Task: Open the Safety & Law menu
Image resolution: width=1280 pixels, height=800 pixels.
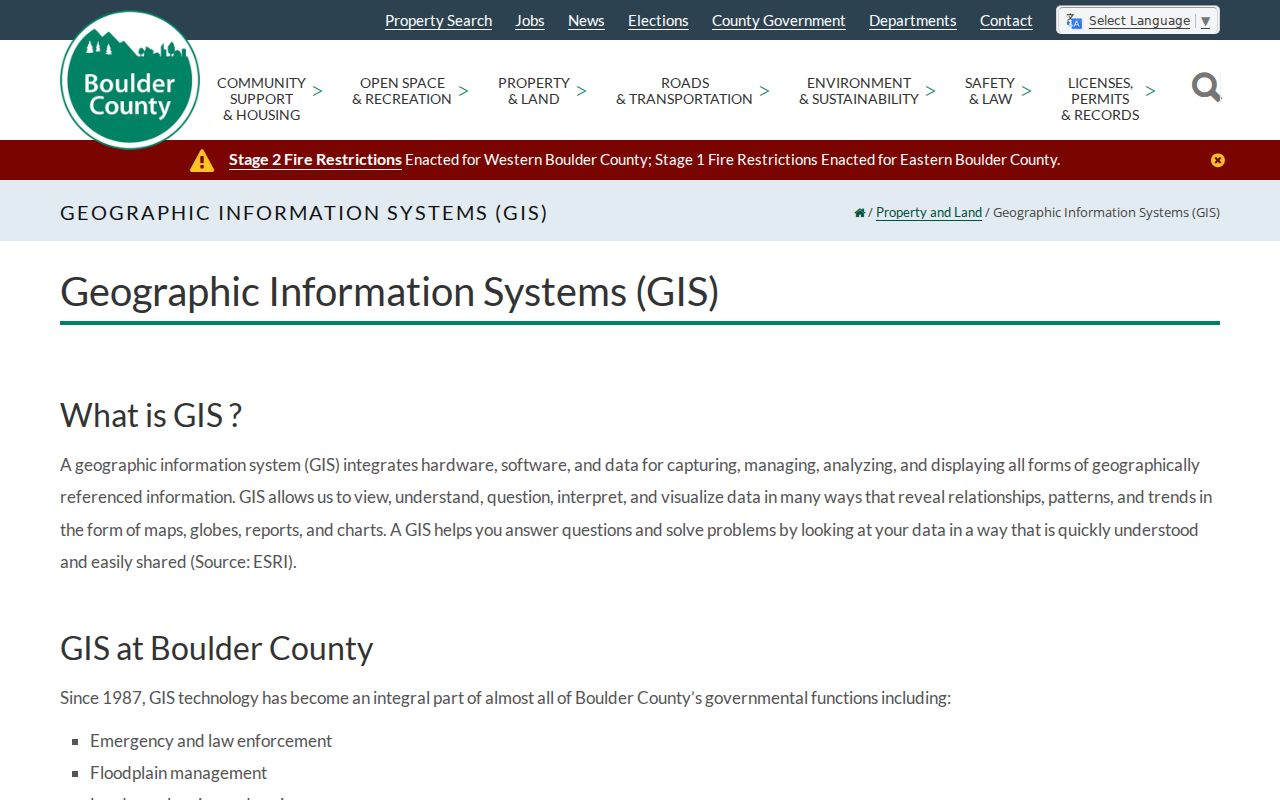Action: point(990,91)
